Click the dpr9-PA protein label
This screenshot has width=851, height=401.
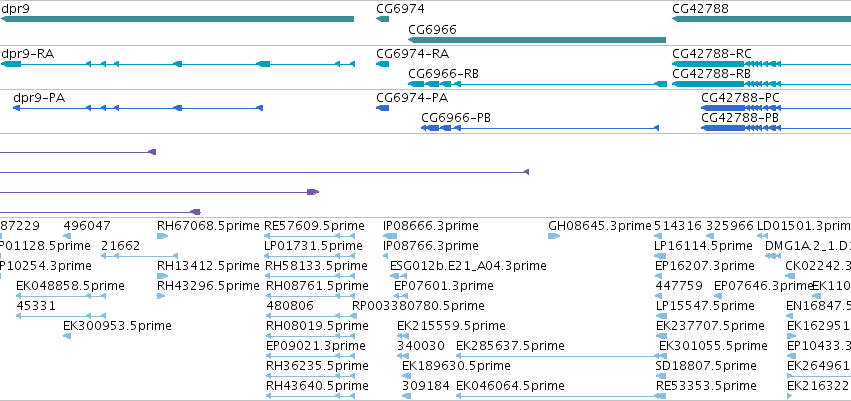[39, 98]
